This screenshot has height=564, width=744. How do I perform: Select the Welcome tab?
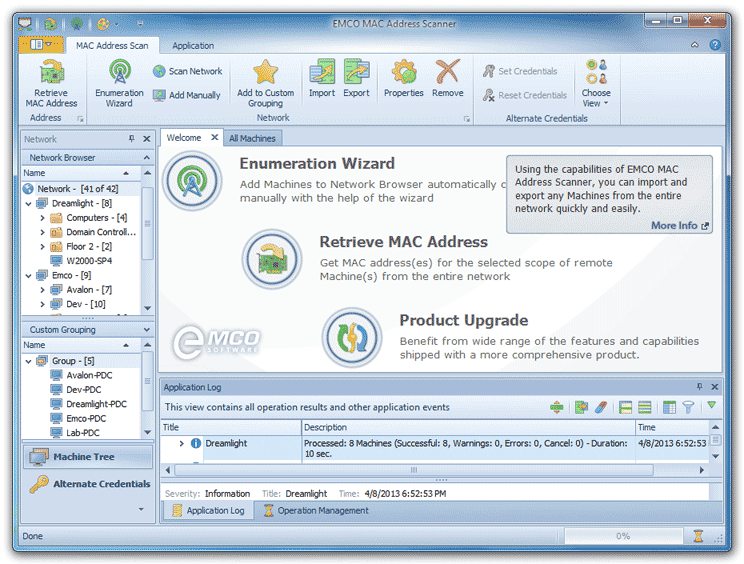tap(184, 138)
